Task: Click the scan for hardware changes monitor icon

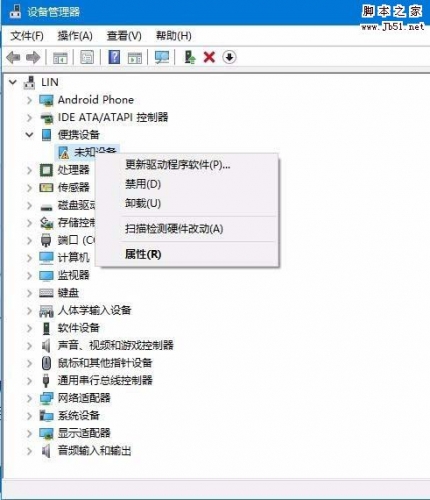Action: [x=162, y=57]
